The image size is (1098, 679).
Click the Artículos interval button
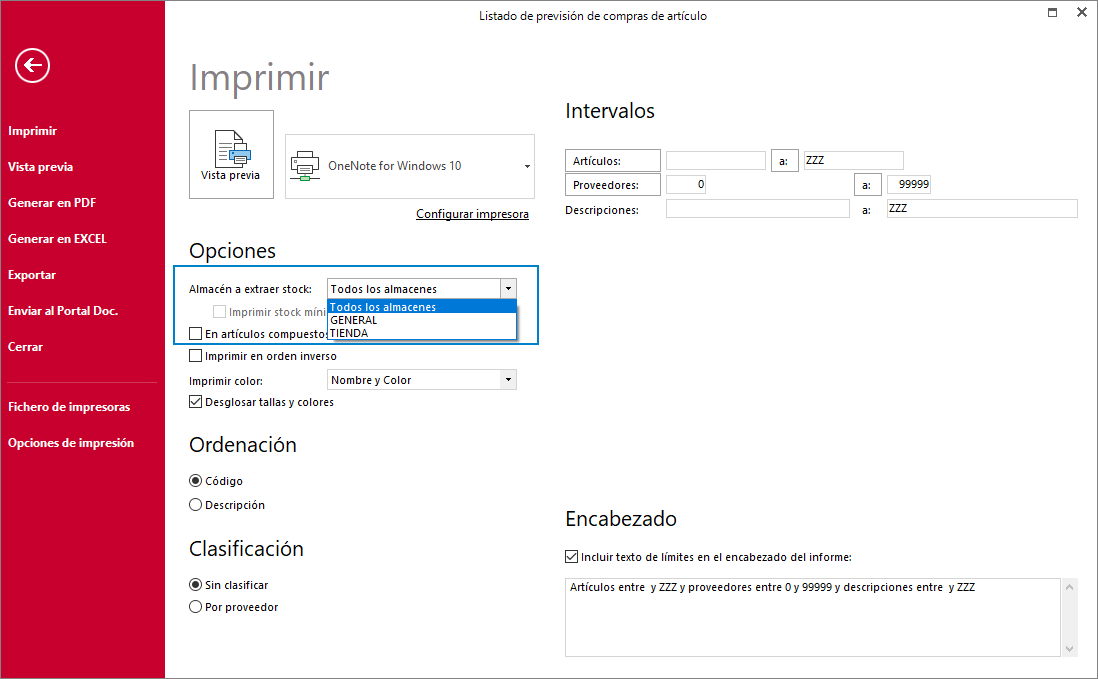coord(613,161)
